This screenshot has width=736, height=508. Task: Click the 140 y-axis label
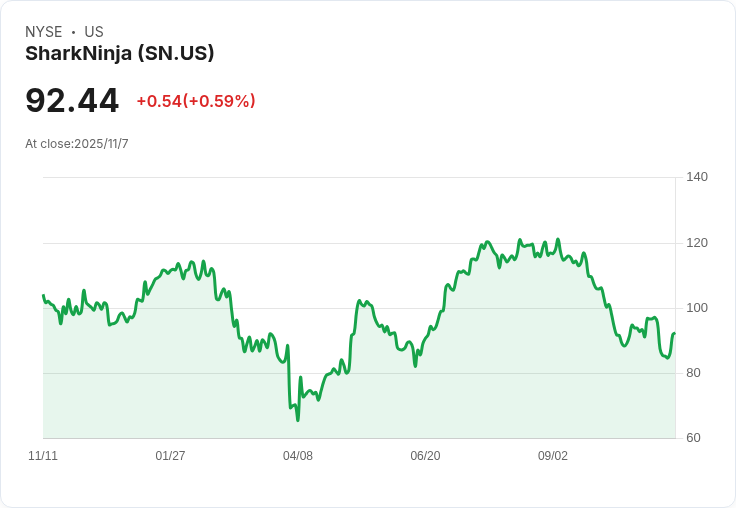click(x=697, y=177)
